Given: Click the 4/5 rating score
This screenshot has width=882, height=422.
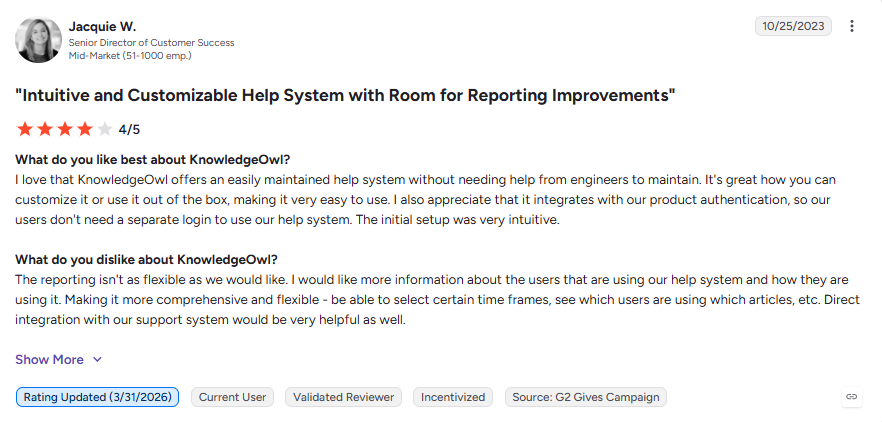Looking at the screenshot, I should click(x=129, y=130).
